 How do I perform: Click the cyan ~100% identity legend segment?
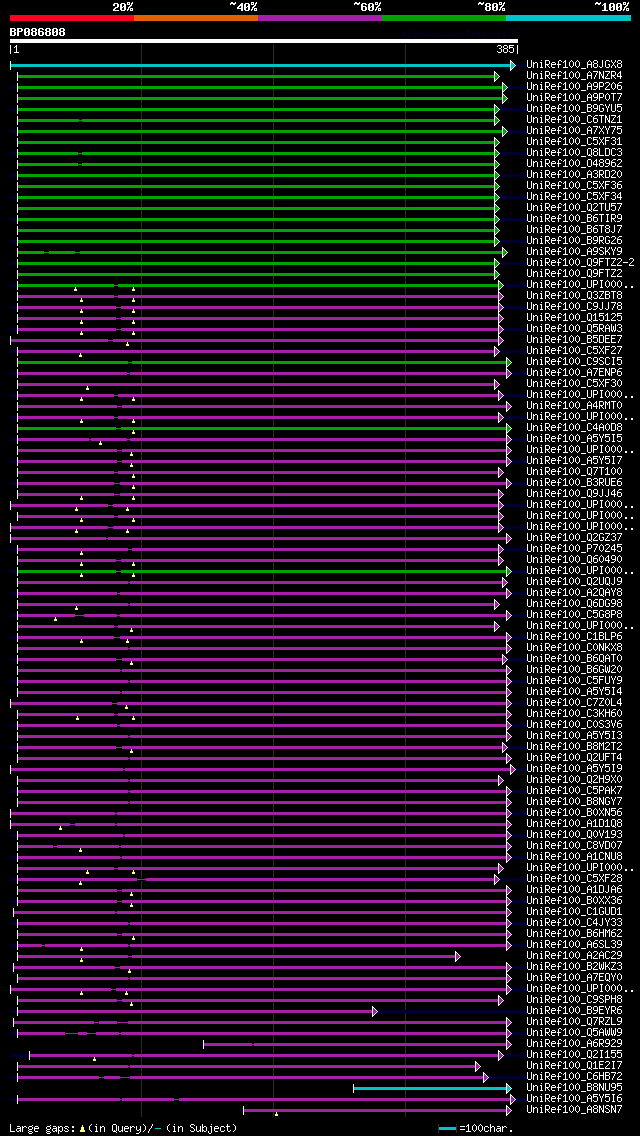[568, 17]
